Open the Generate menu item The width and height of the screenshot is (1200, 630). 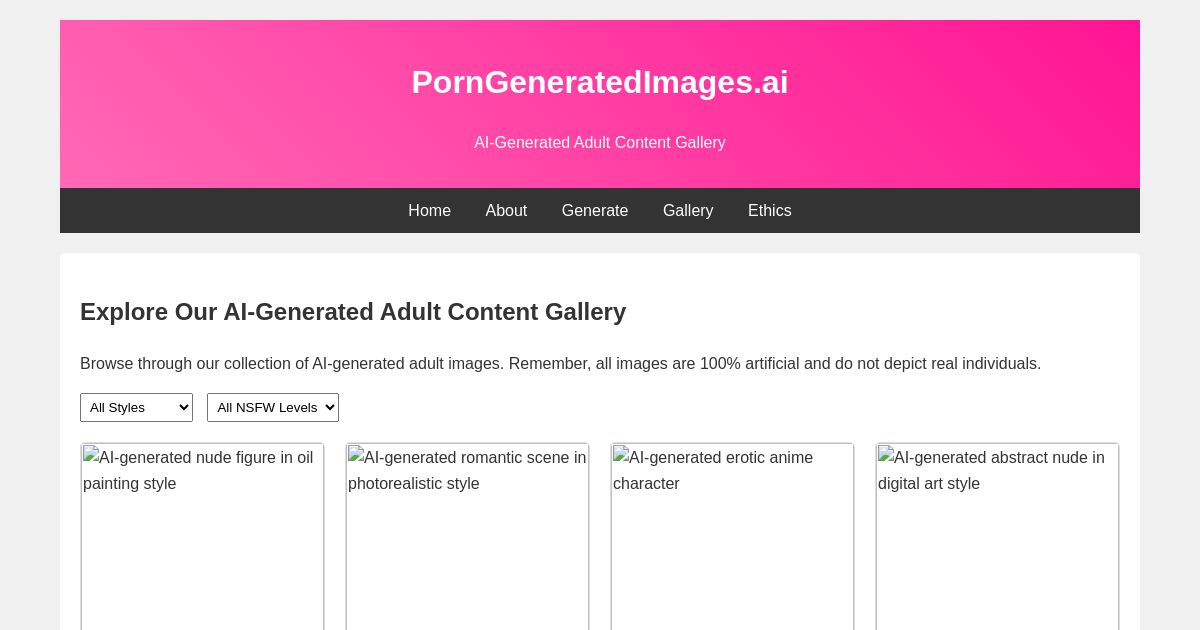595,211
